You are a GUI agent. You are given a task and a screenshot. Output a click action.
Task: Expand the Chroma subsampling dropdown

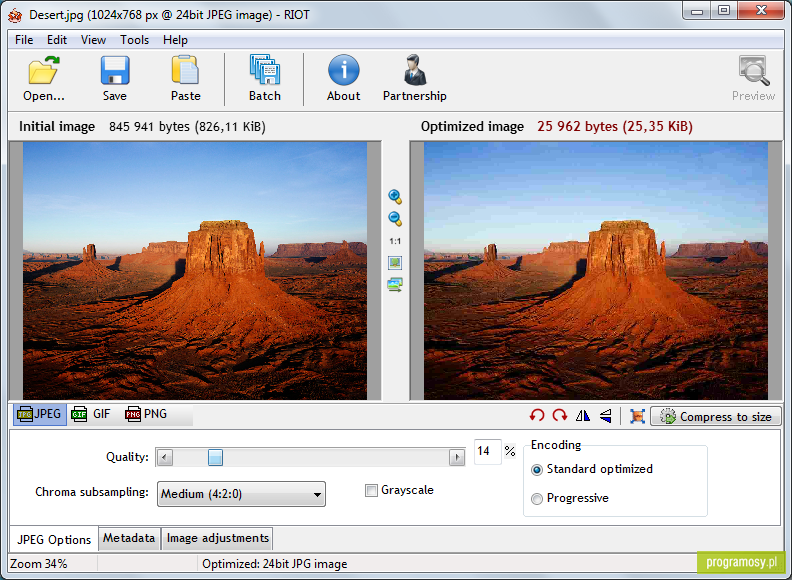click(x=241, y=494)
